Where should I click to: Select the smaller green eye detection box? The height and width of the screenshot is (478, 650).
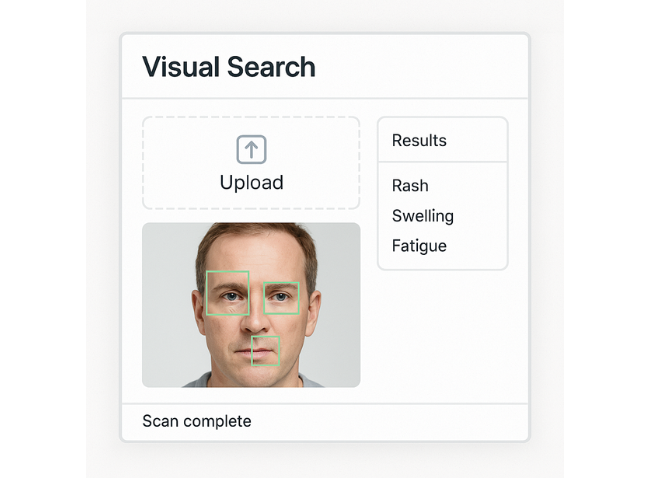click(281, 298)
